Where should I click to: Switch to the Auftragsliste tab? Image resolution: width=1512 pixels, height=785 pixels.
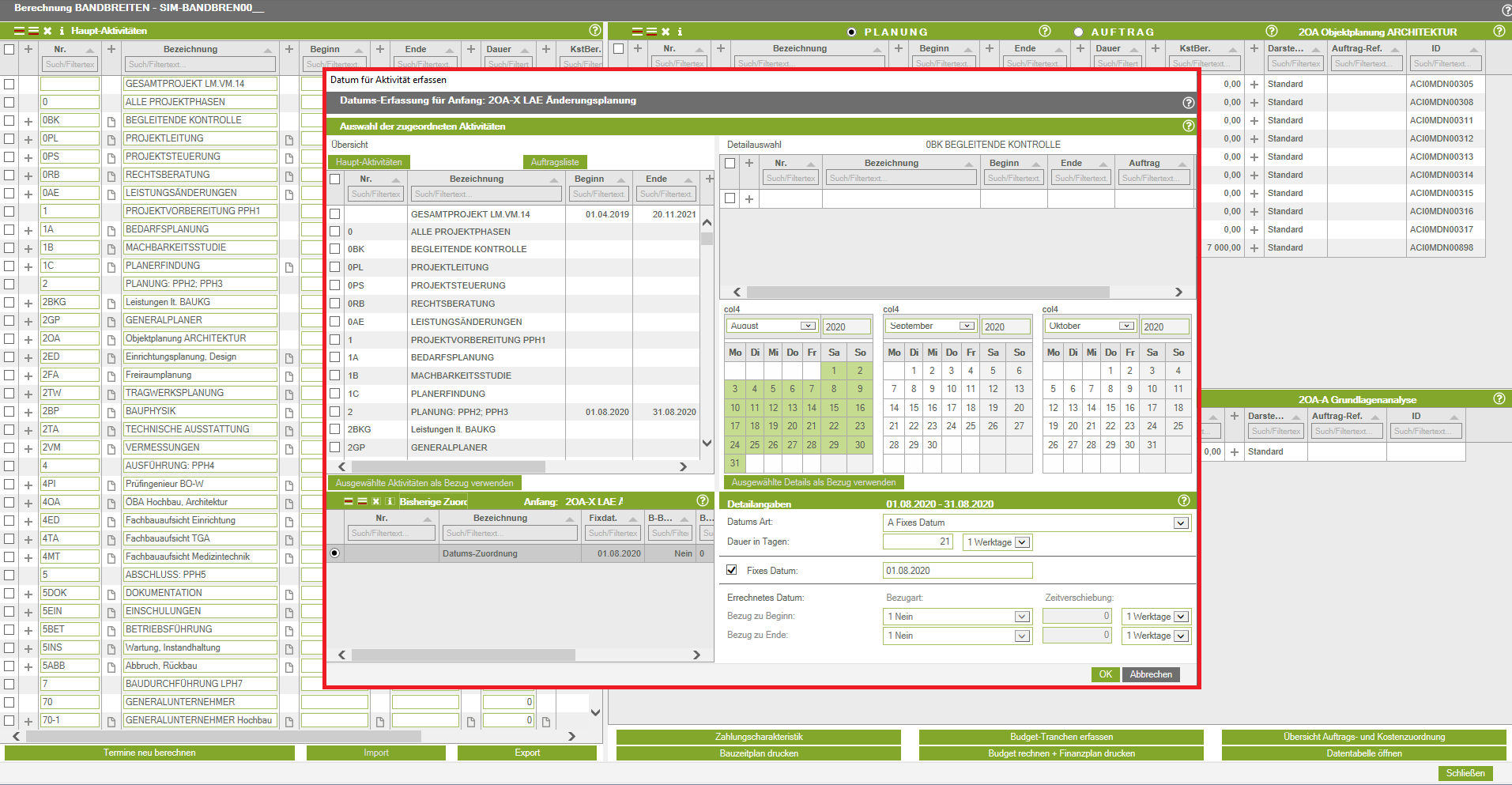tap(554, 162)
